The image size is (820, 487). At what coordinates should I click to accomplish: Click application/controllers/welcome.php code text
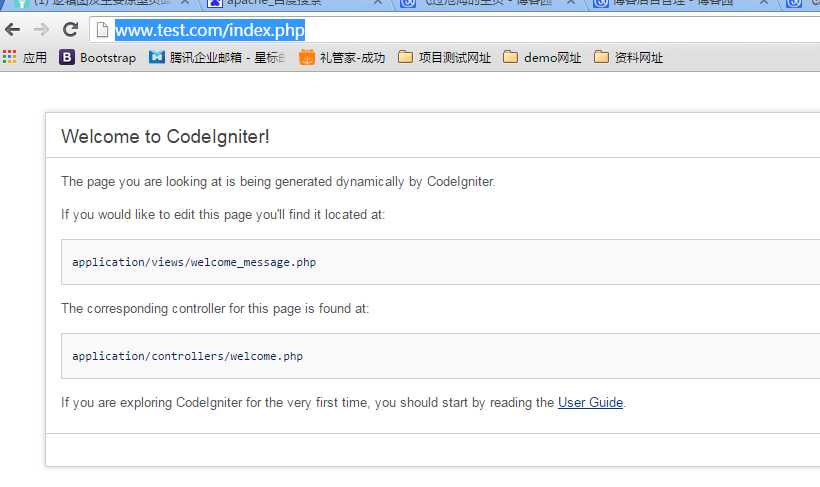188,356
